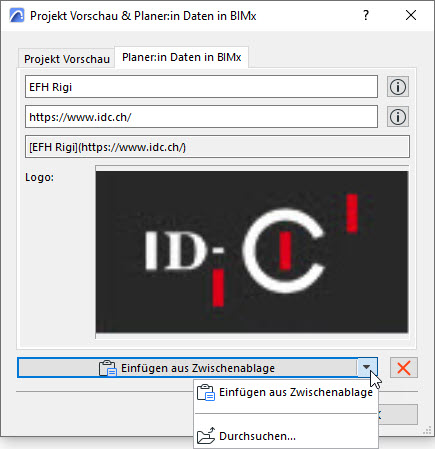Select the Planer:in Daten in BIMx tab
Screen dimensions: 435x449
point(181,57)
